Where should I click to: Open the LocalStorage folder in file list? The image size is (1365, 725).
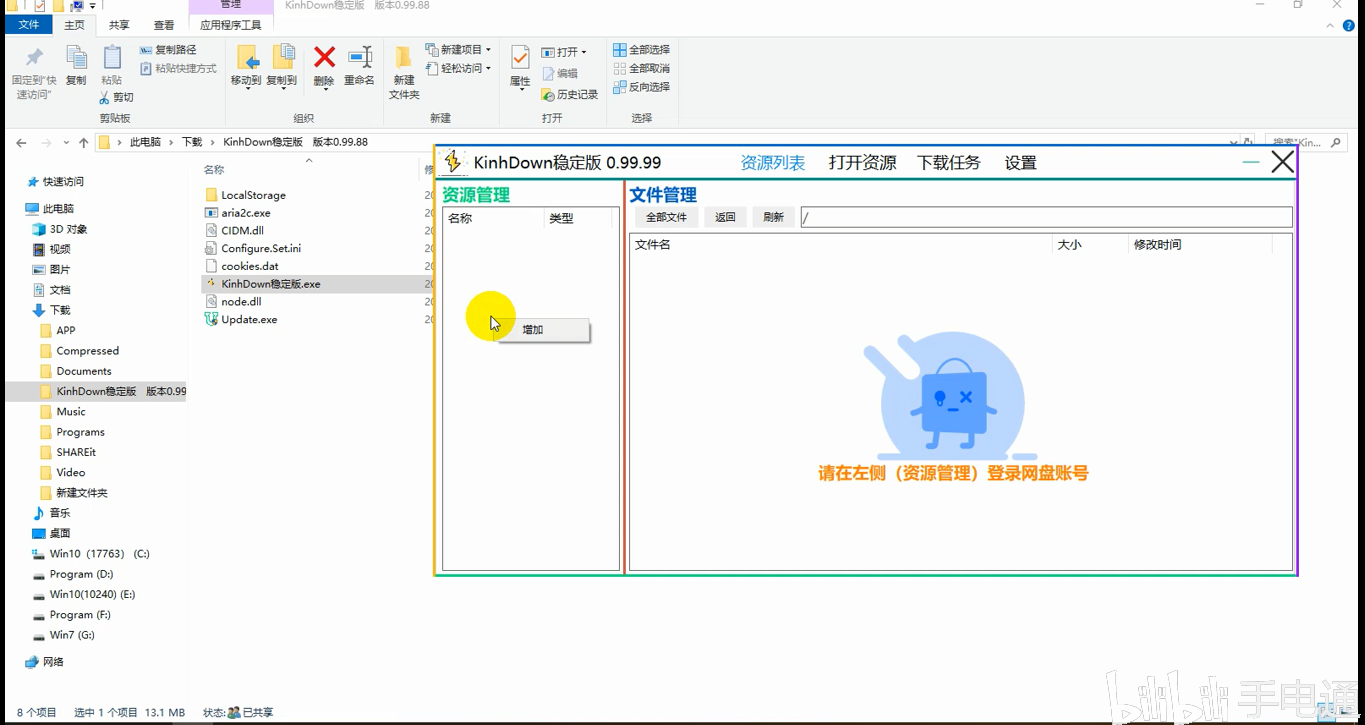point(245,195)
